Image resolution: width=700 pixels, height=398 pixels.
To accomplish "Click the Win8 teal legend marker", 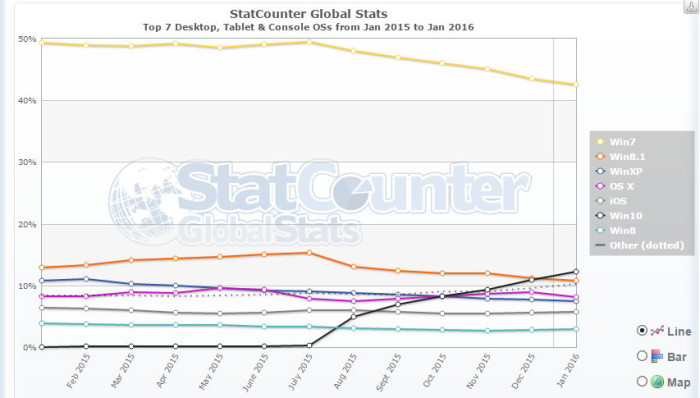I will [x=600, y=231].
